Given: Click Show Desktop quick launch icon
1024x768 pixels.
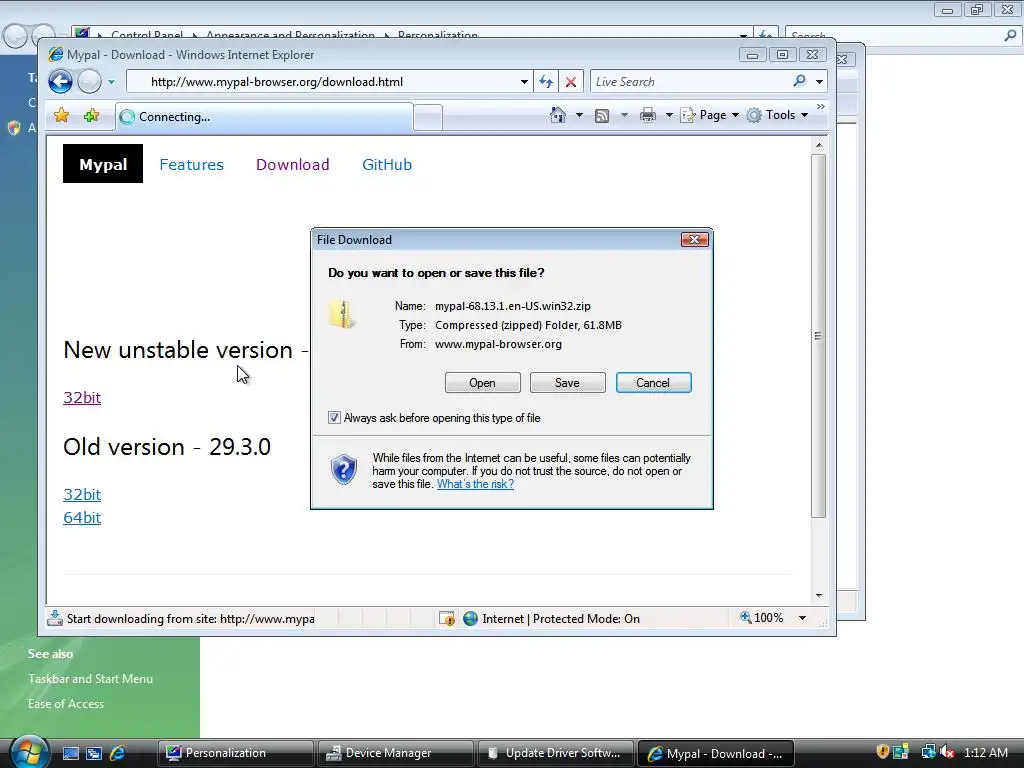Looking at the screenshot, I should coord(71,753).
